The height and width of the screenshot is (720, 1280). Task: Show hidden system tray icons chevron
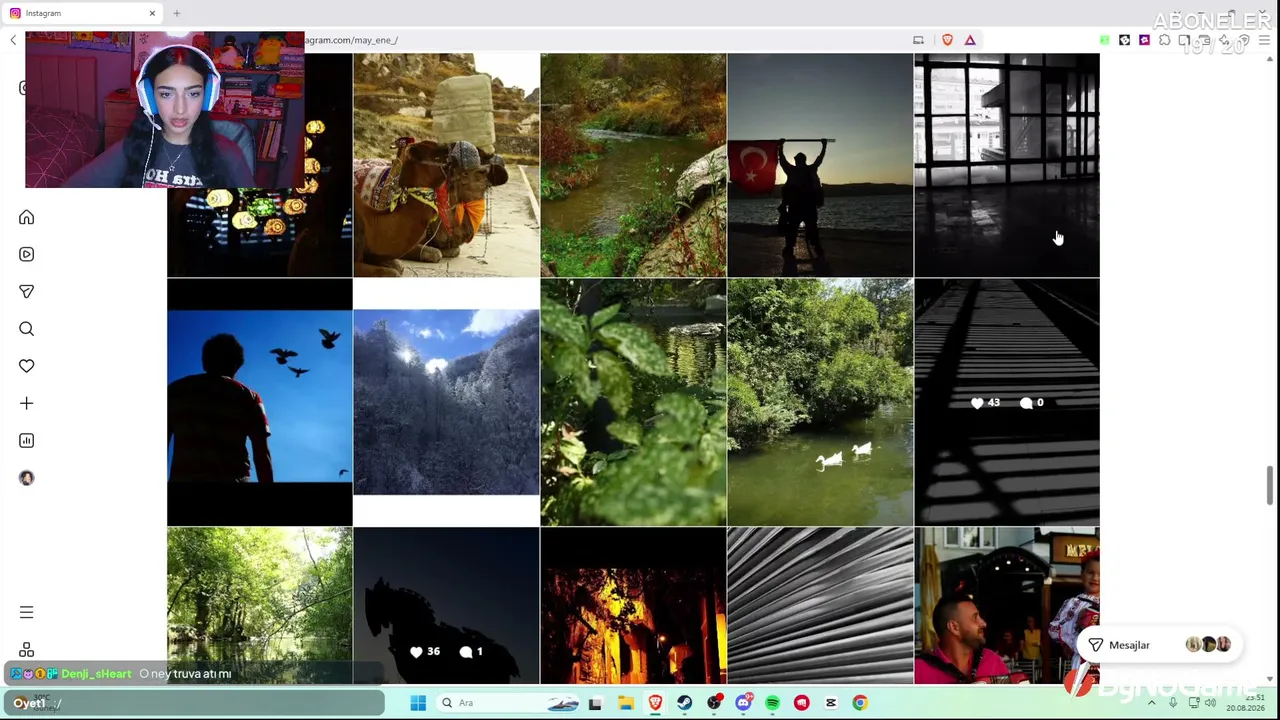1150,703
